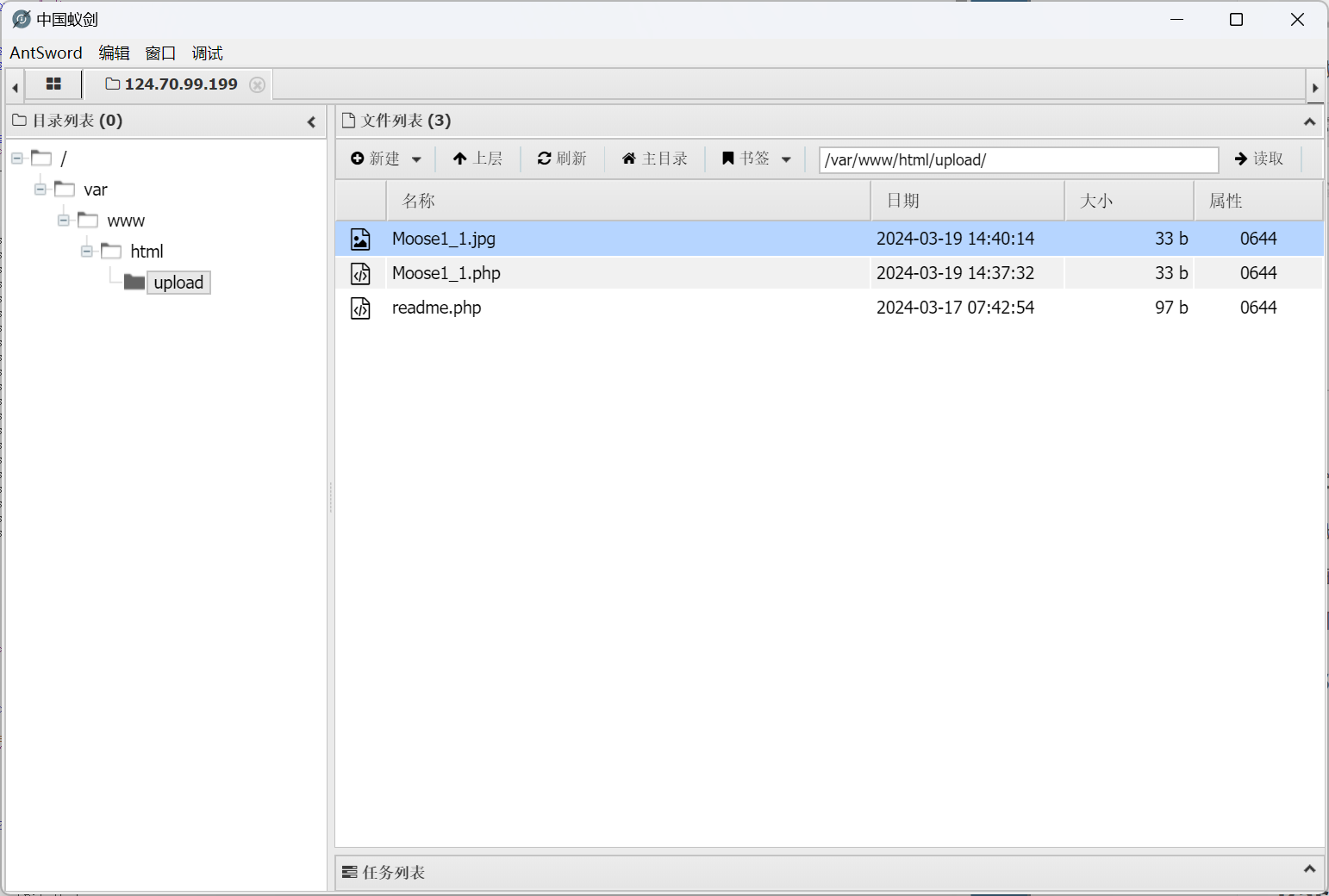The image size is (1329, 896).
Task: Expand the 任务列表 task list panel
Action: (x=1309, y=869)
